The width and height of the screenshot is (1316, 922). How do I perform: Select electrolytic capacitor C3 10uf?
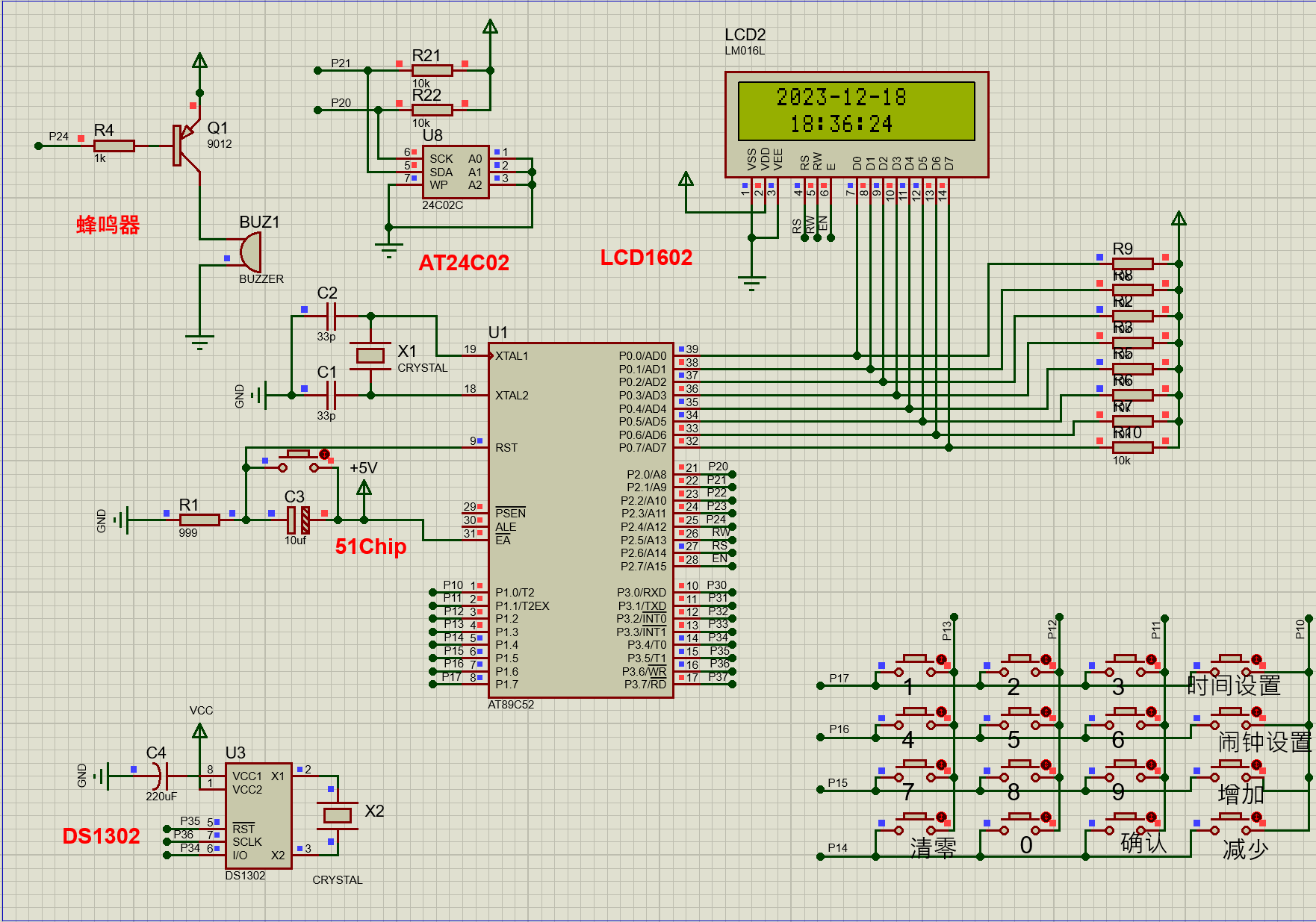pos(298,520)
